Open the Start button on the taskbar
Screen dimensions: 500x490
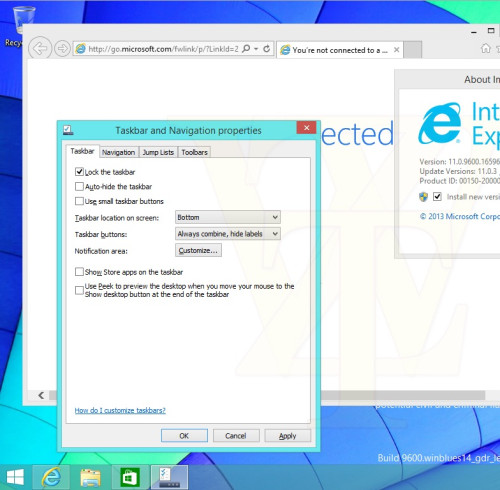[x=15, y=477]
